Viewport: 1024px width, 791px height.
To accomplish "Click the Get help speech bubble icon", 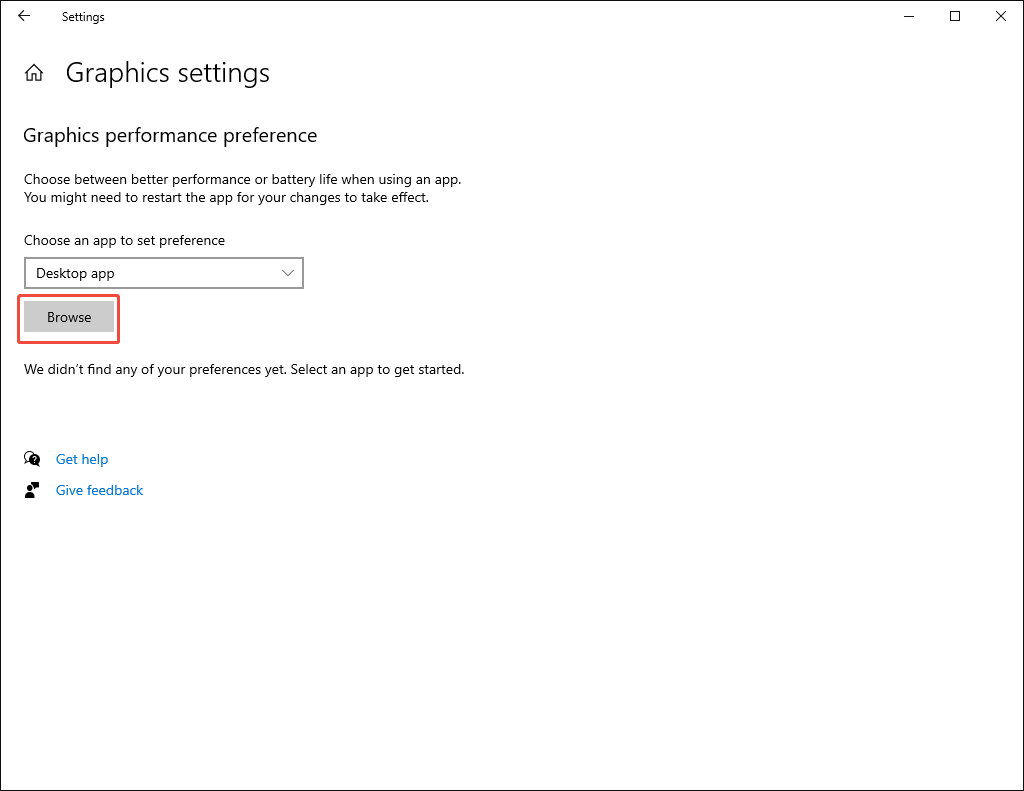I will [31, 458].
